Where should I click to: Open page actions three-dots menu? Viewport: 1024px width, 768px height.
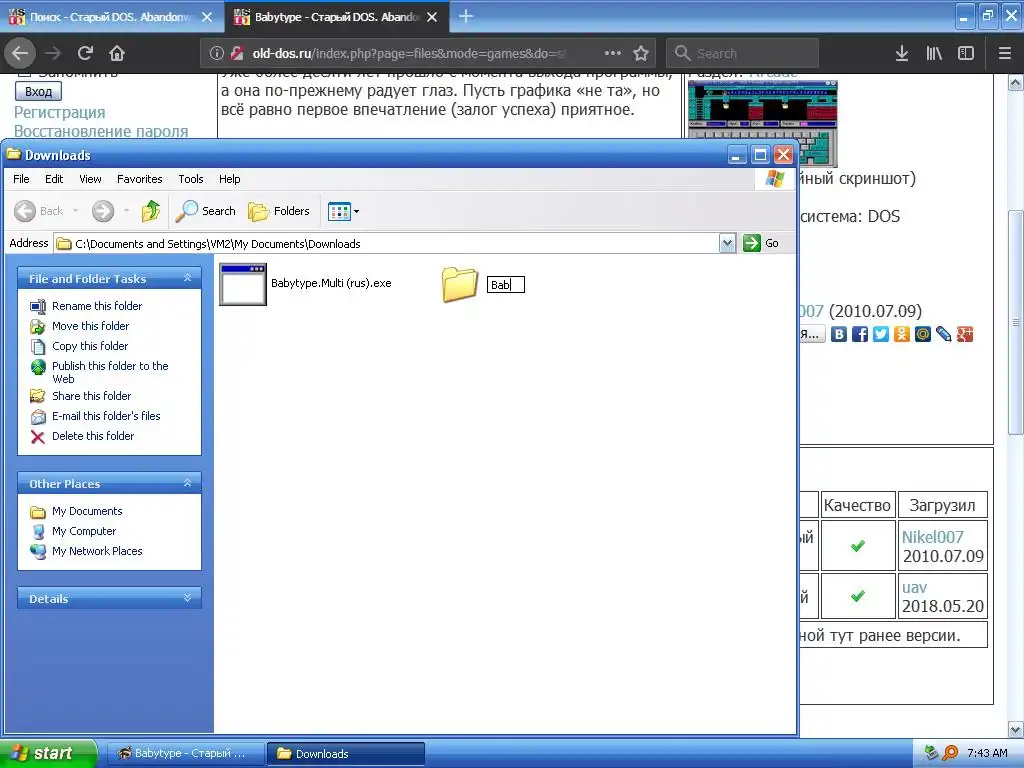coord(613,53)
